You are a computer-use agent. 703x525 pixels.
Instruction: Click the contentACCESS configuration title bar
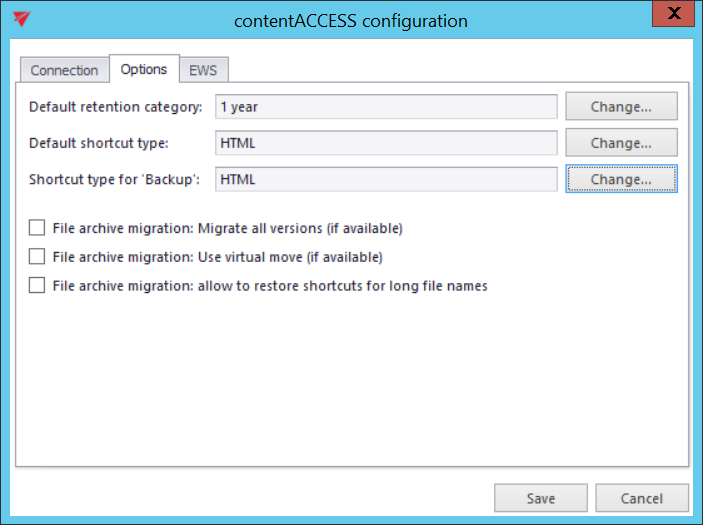click(350, 20)
